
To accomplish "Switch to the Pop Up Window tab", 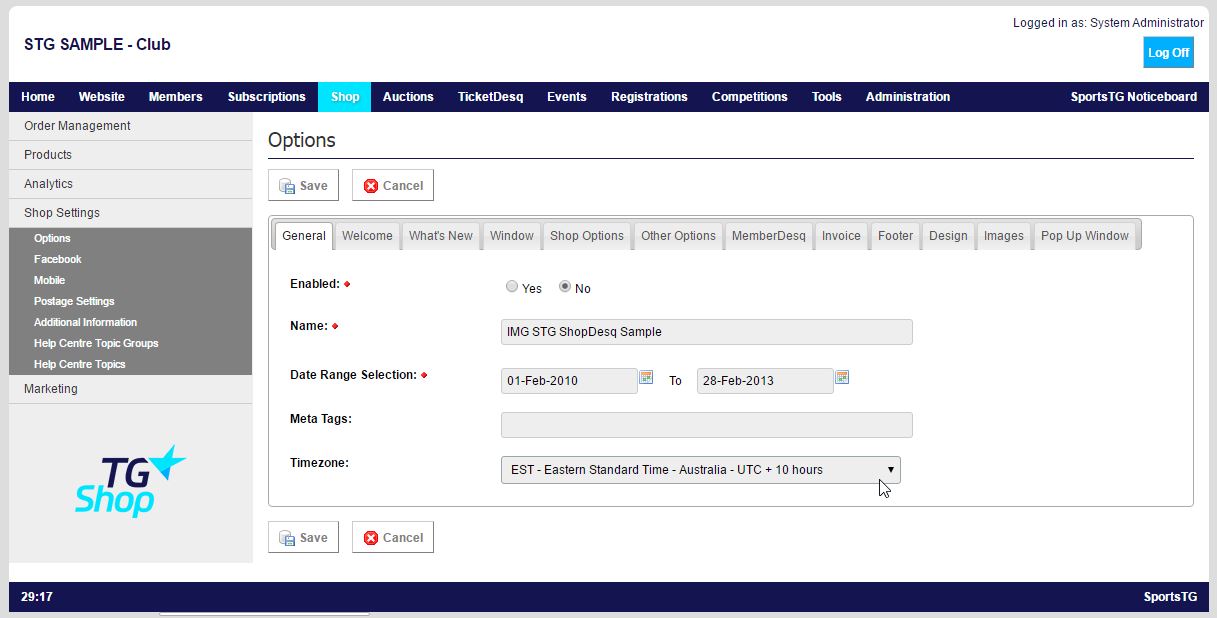I will [1085, 236].
